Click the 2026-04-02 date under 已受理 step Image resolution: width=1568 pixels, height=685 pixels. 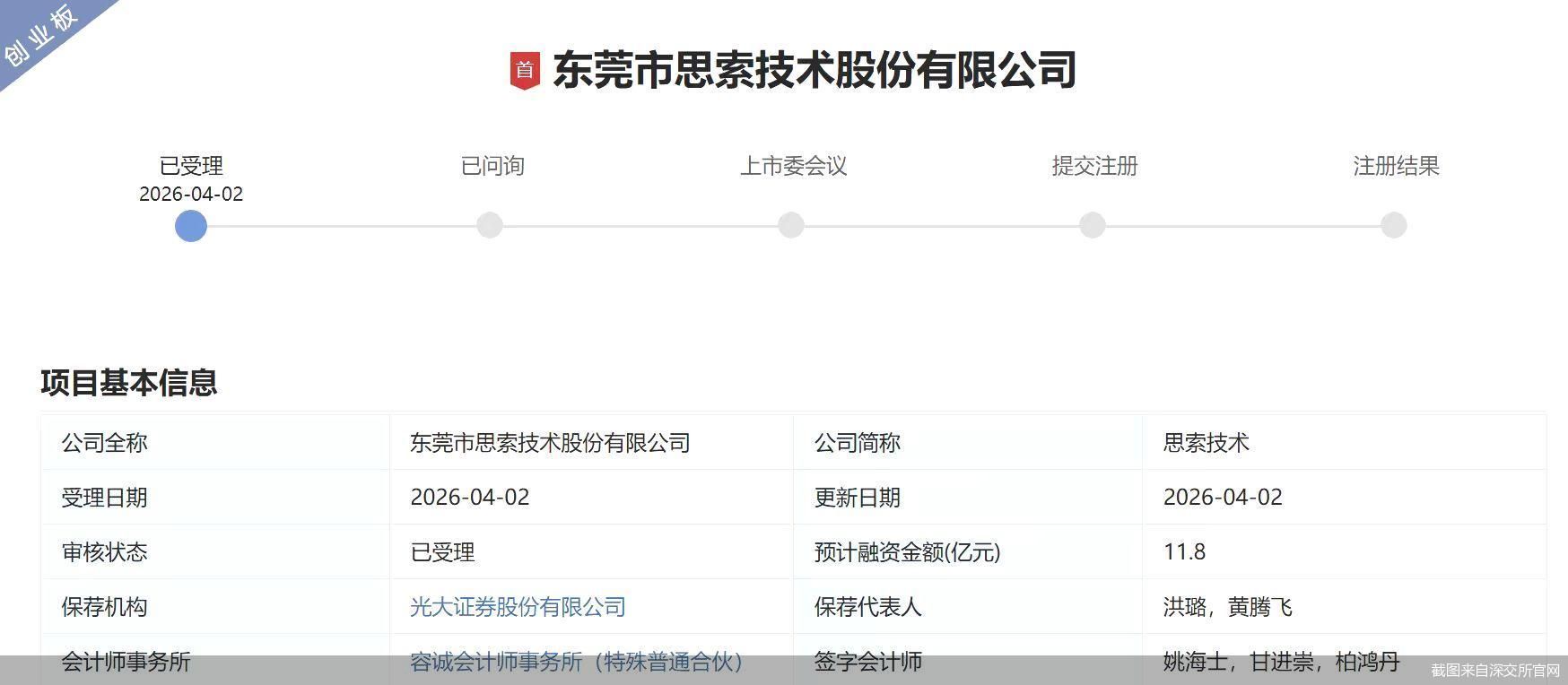[x=191, y=194]
